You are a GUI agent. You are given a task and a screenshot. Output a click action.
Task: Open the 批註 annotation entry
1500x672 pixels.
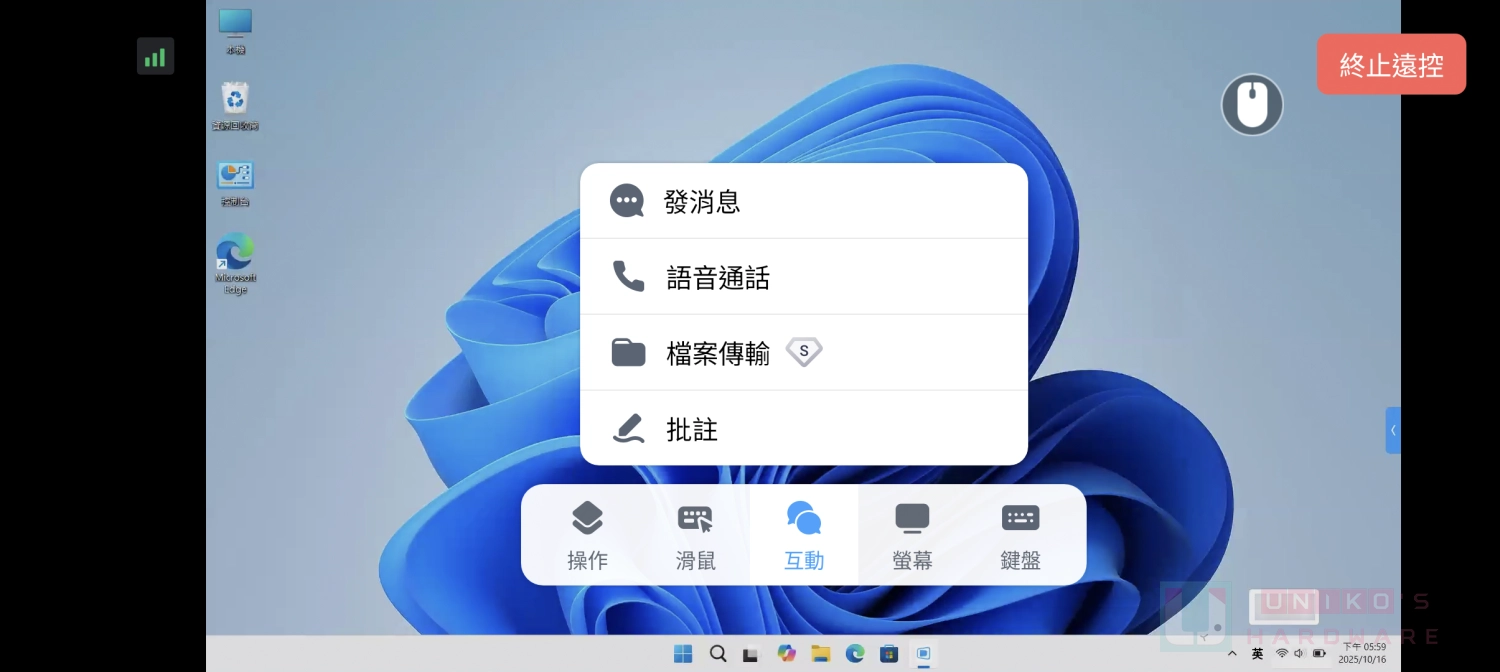(x=691, y=429)
